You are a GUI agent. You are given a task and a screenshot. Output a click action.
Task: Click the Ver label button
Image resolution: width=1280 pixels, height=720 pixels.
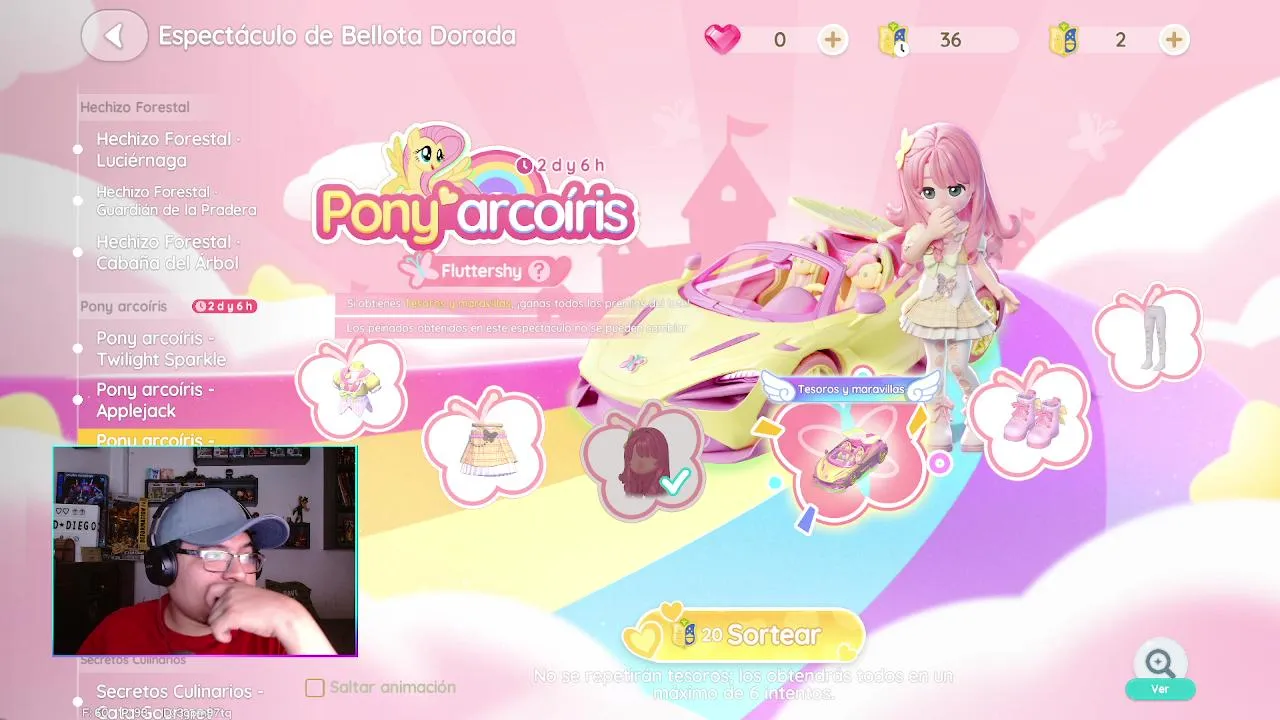(1160, 689)
